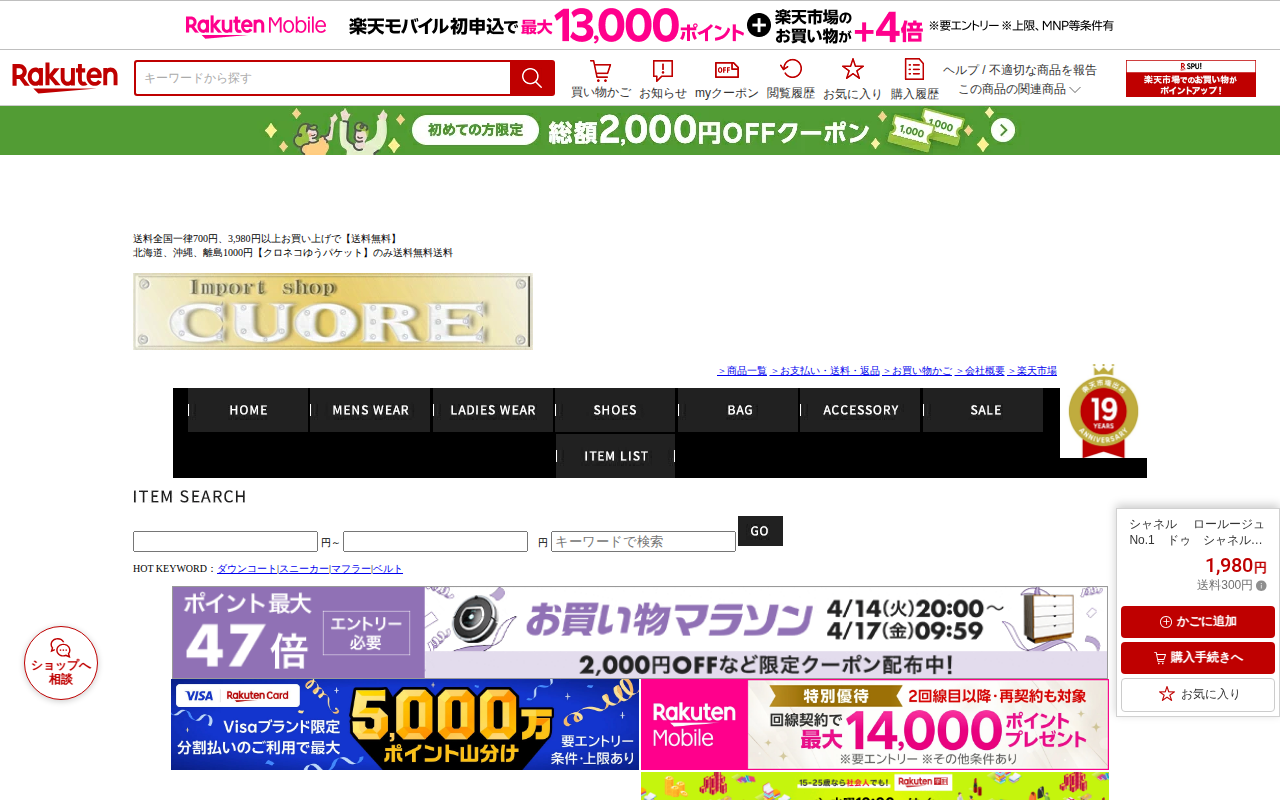Click the 19 Years anniversary badge
Screen dimensions: 1280x800
[1103, 411]
